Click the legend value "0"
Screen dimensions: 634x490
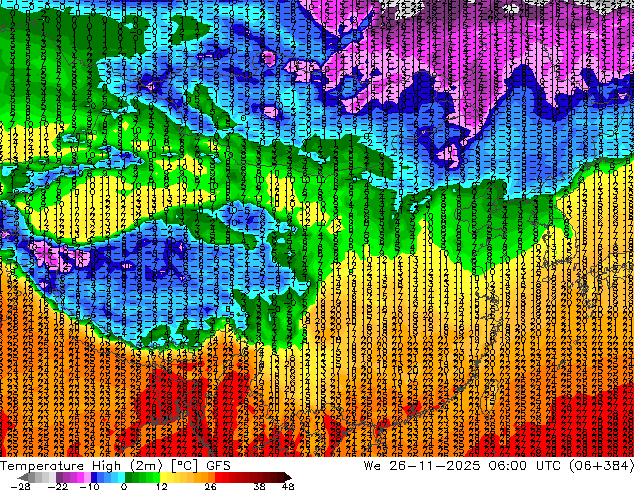click(124, 486)
